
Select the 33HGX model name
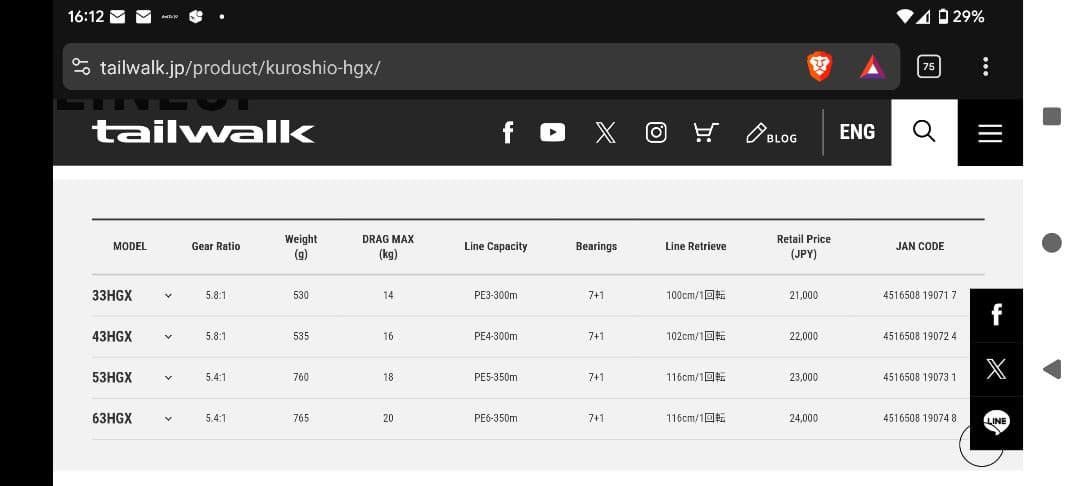pyautogui.click(x=112, y=295)
